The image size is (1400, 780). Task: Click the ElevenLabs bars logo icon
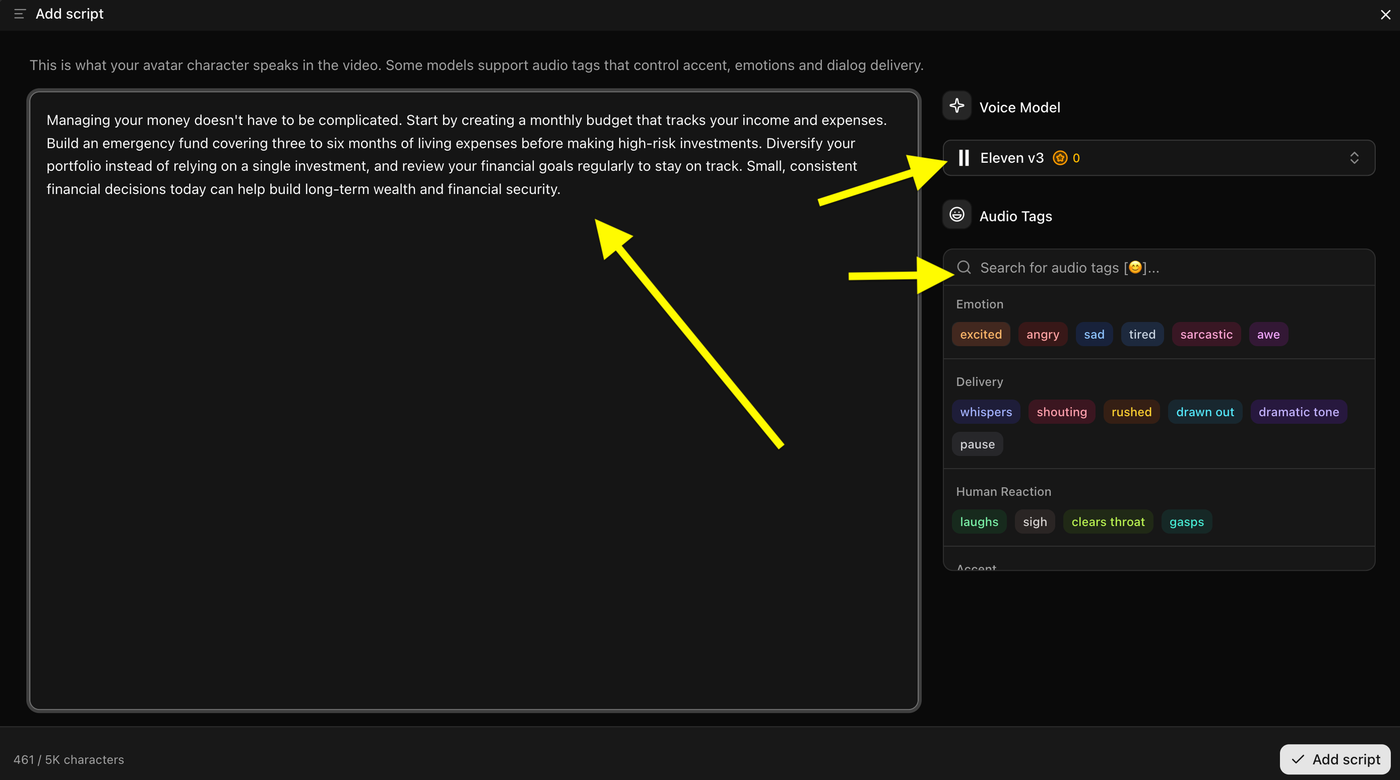coord(964,158)
